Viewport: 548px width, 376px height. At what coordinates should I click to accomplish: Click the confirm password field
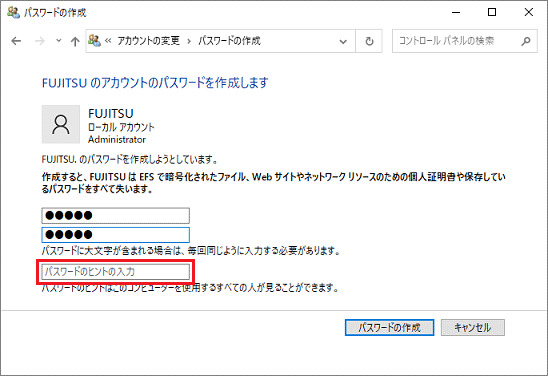(x=116, y=234)
